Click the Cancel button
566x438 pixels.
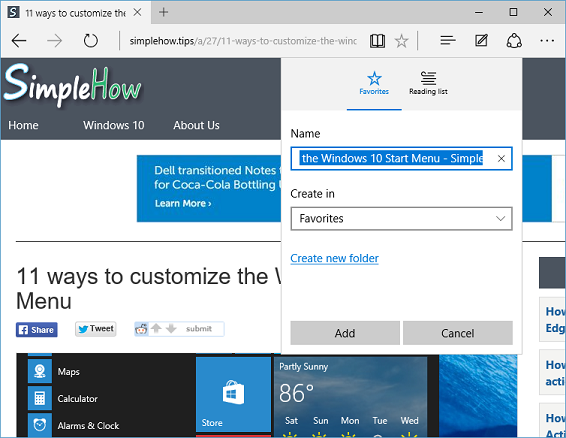458,333
